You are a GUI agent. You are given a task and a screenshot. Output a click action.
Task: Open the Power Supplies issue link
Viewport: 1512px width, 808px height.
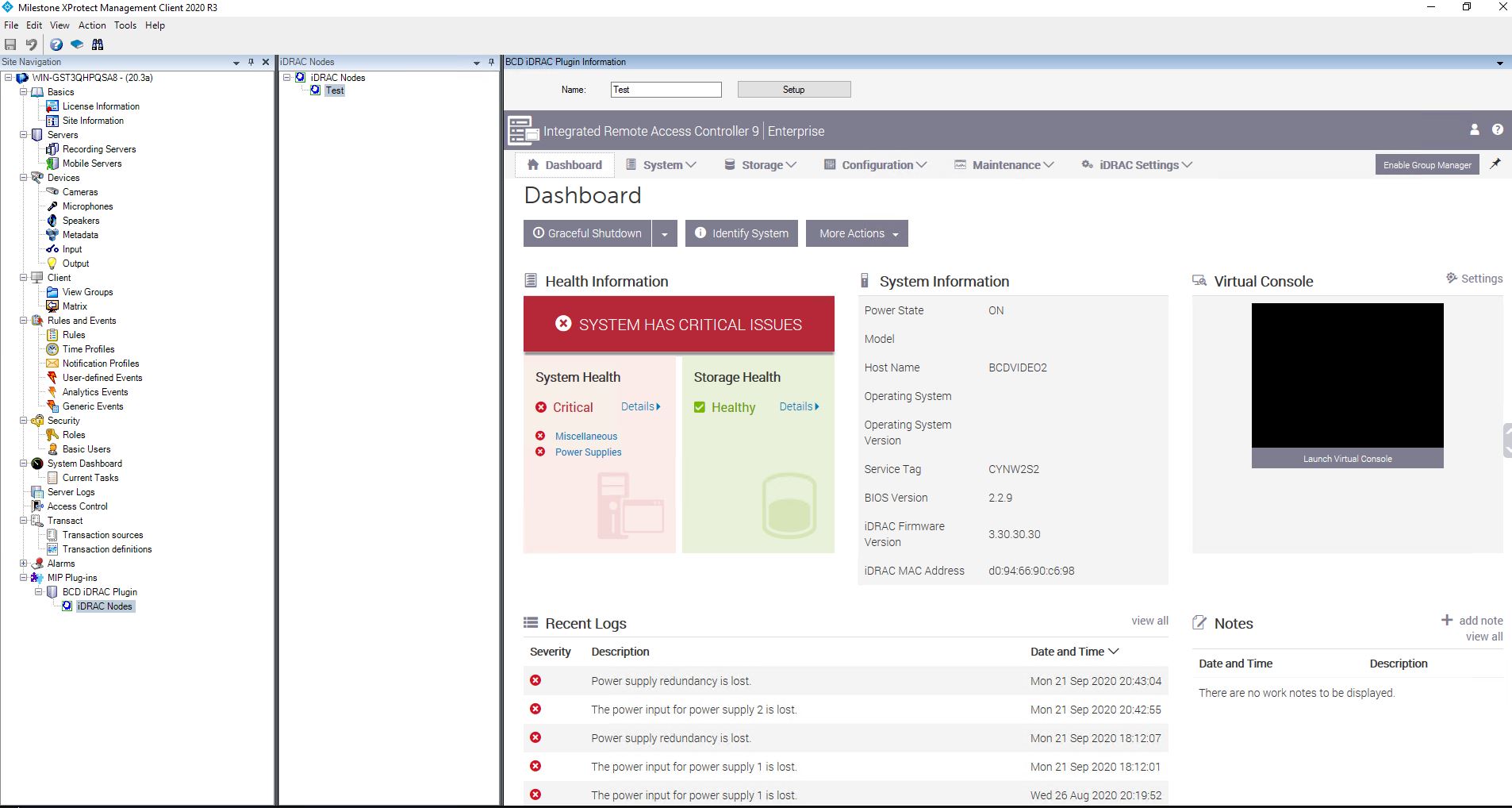(x=589, y=452)
